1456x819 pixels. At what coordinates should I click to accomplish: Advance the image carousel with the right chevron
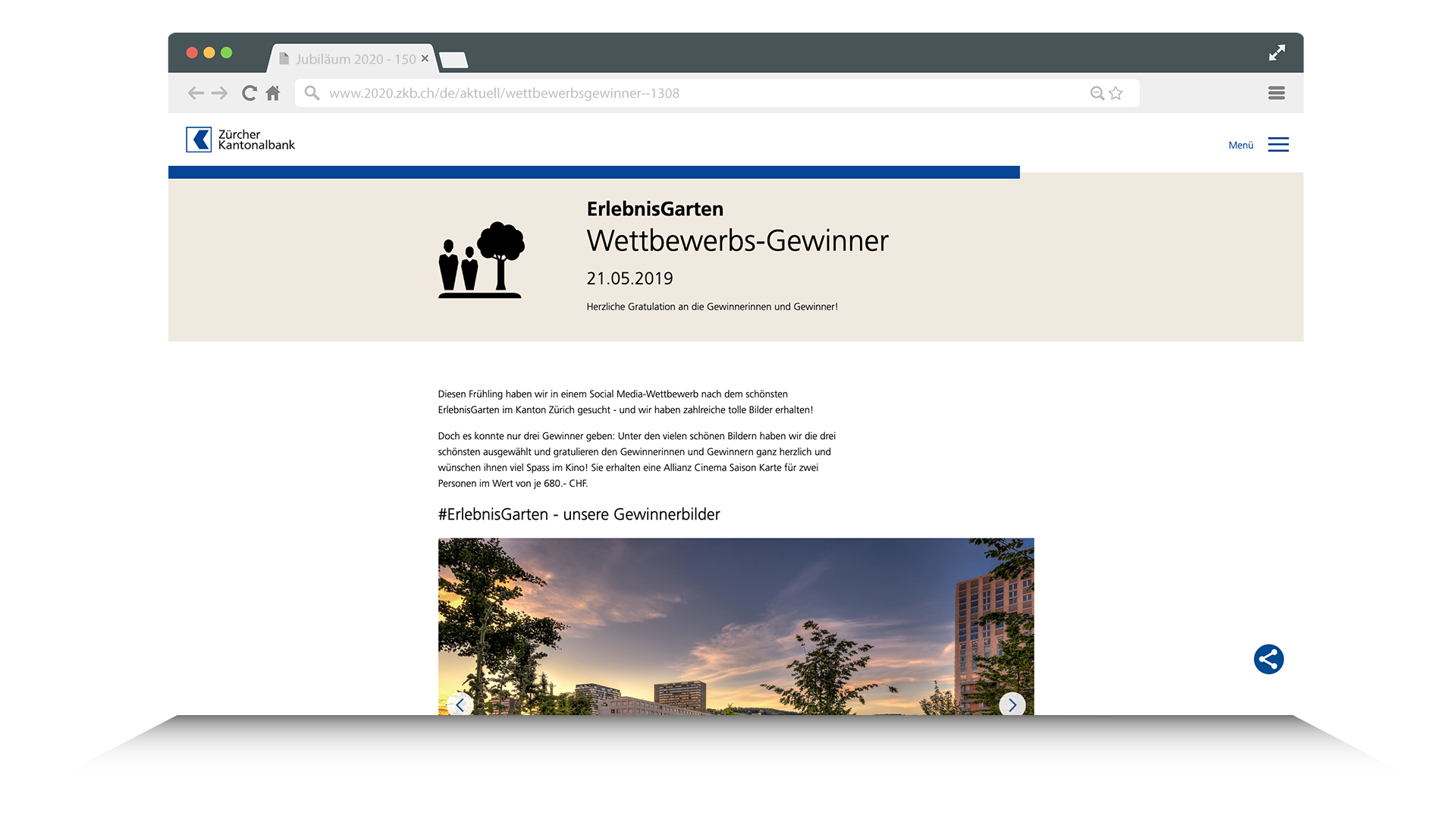tap(1012, 704)
